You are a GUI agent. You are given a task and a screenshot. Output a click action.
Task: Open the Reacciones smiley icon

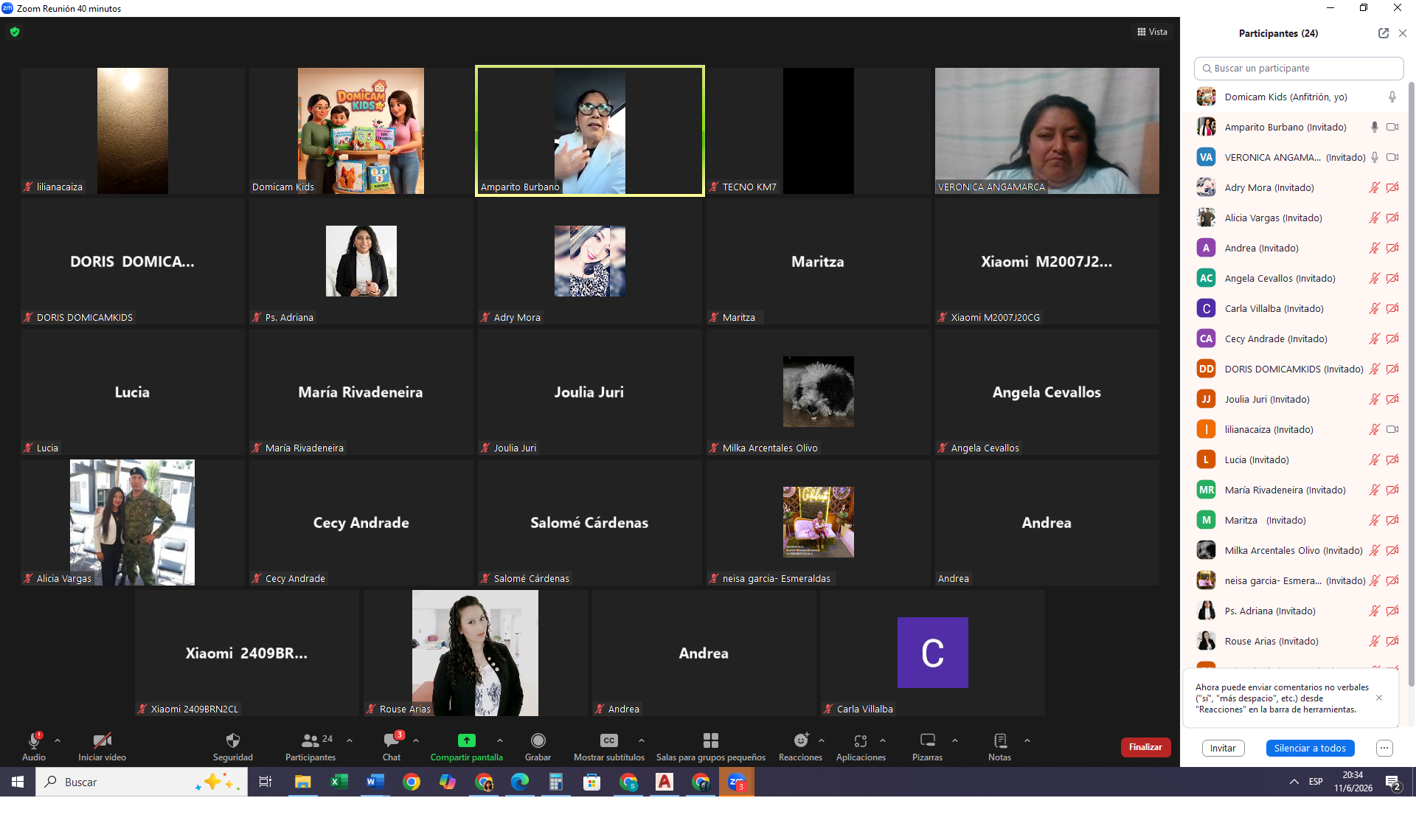[x=801, y=740]
